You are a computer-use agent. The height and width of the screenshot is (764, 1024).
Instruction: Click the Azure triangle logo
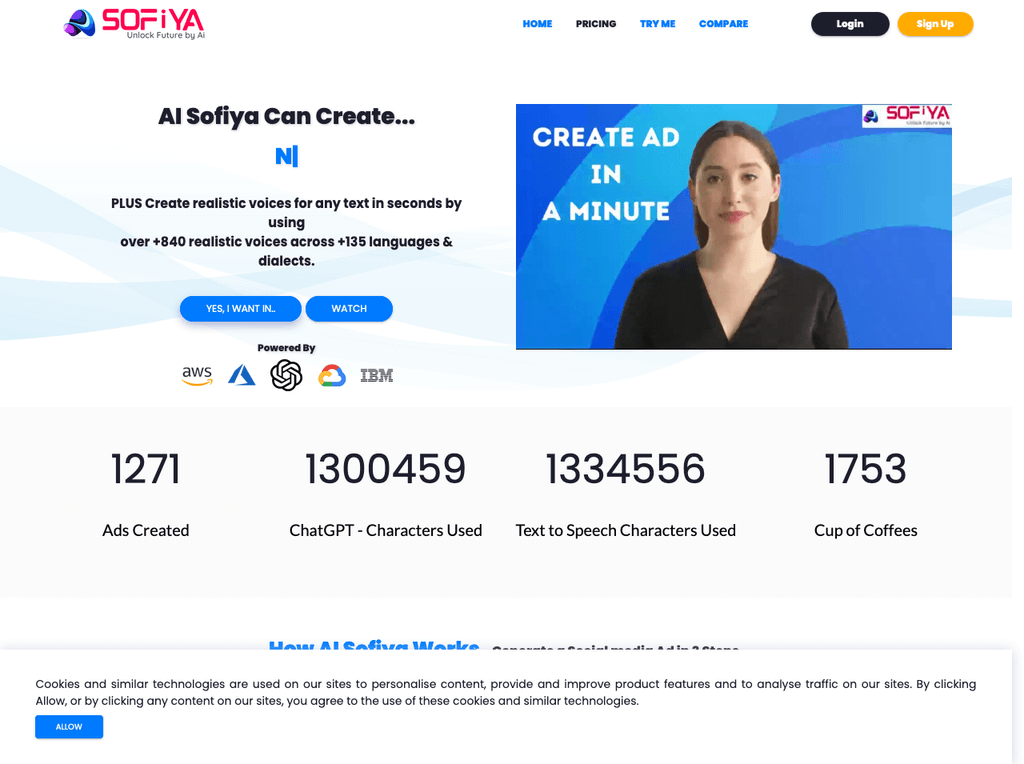[x=242, y=375]
